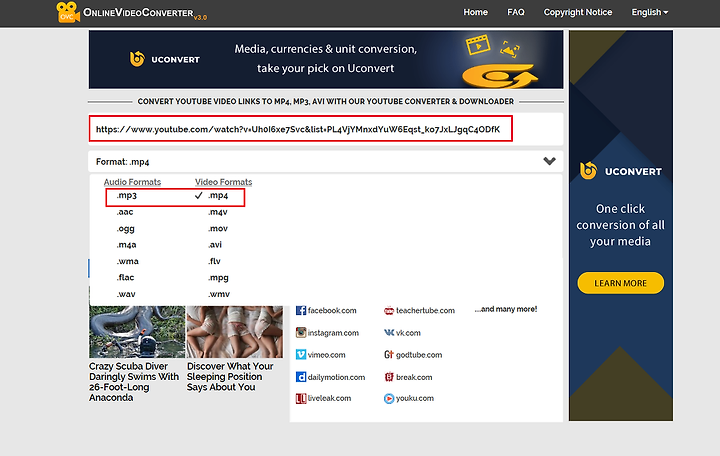Select .flv video format
The image size is (720, 456).
coord(214,261)
